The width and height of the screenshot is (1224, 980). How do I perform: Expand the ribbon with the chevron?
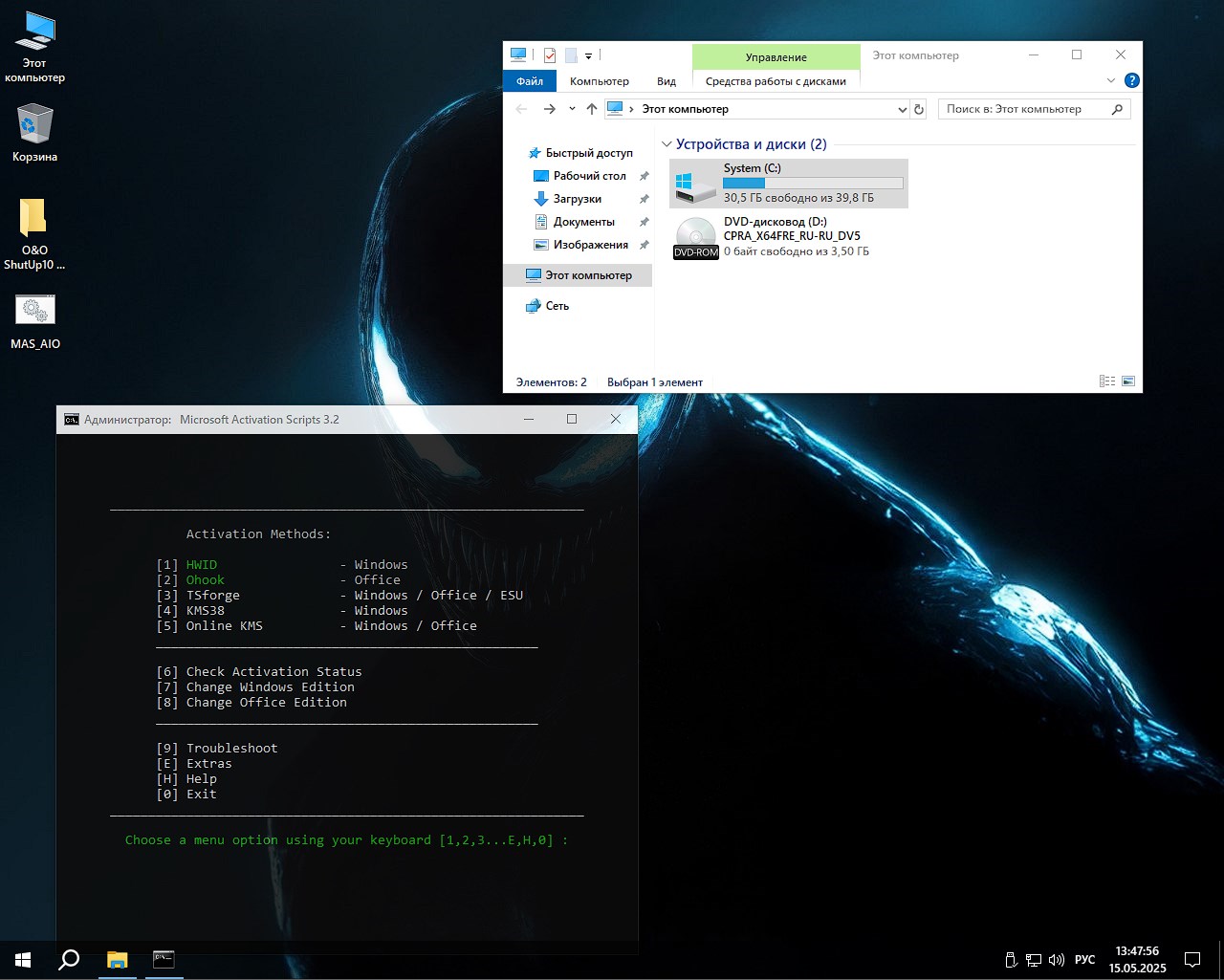pos(1111,81)
